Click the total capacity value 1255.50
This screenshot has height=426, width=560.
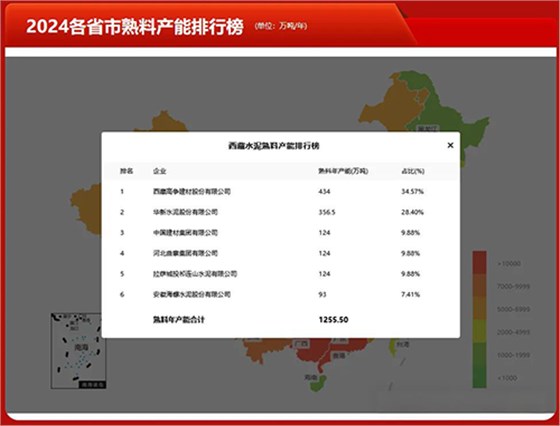pos(333,320)
